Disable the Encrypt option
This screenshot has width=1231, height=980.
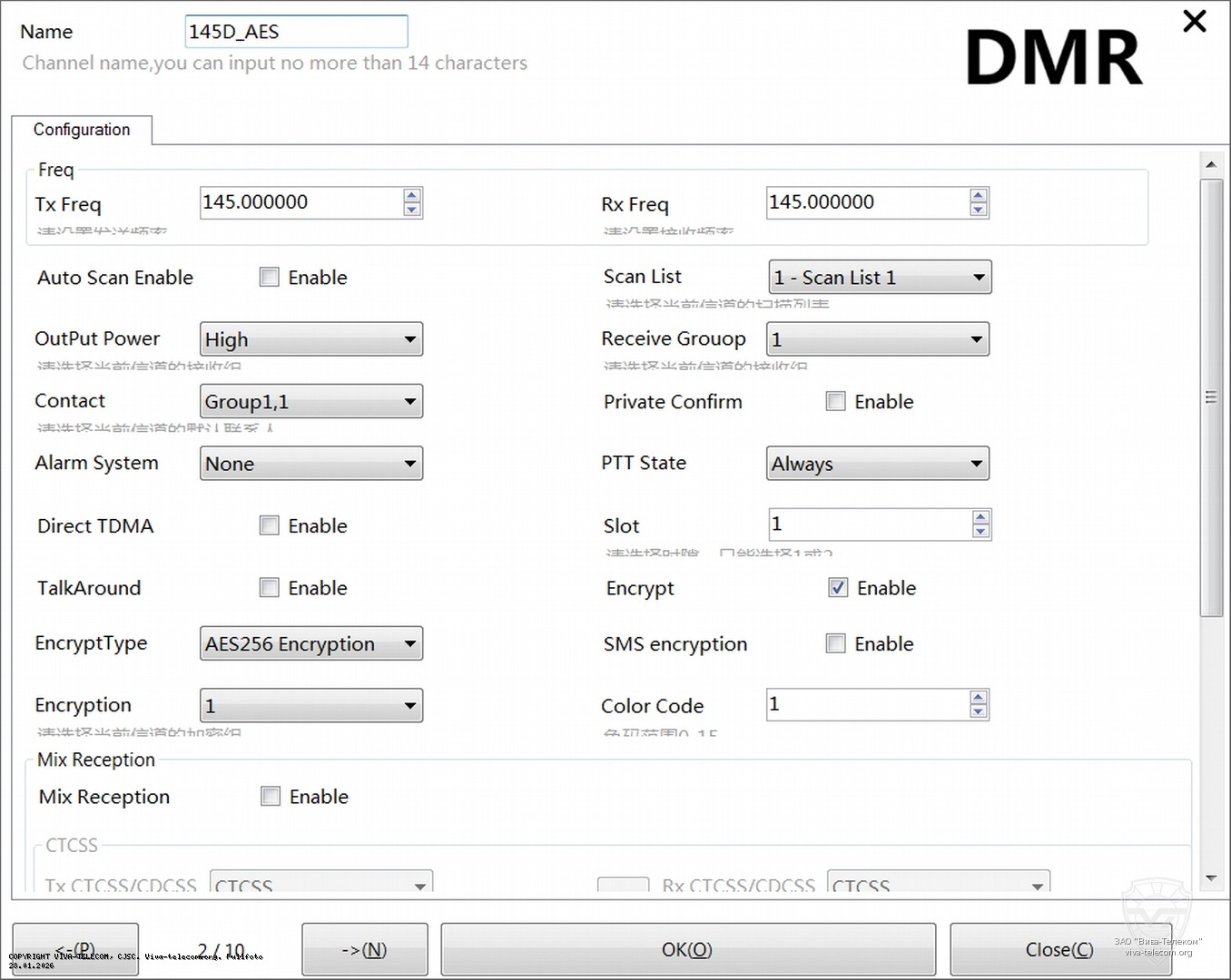tap(837, 587)
